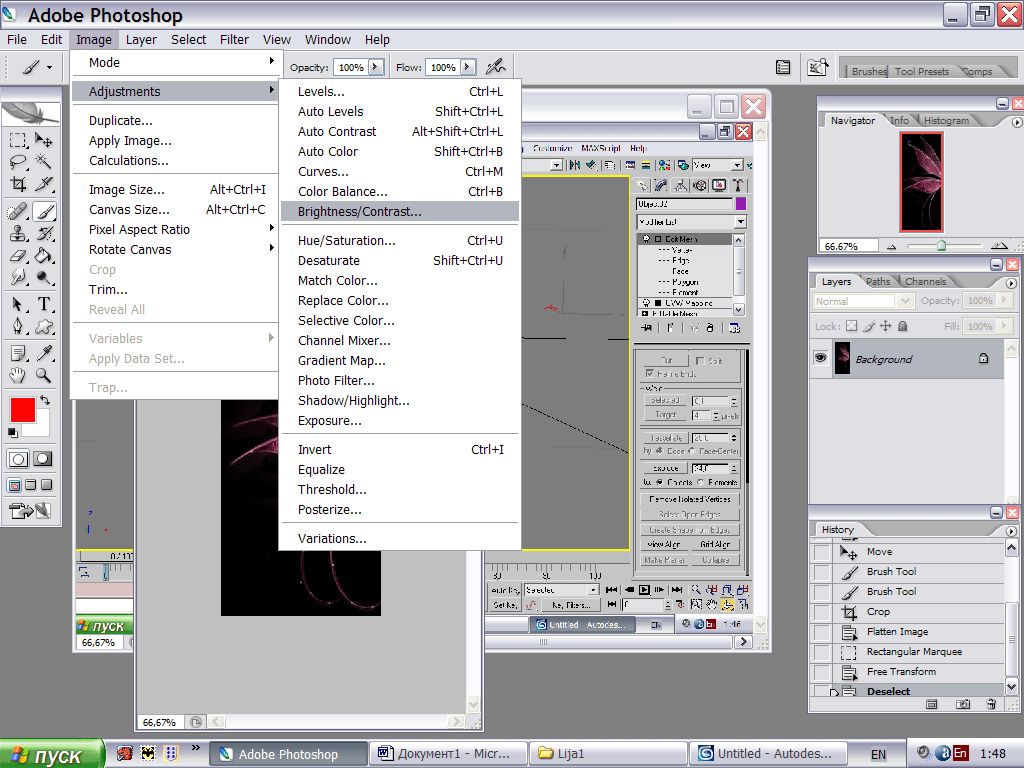Create new snapshot in History panel
Viewport: 1024px width, 768px height.
(963, 705)
